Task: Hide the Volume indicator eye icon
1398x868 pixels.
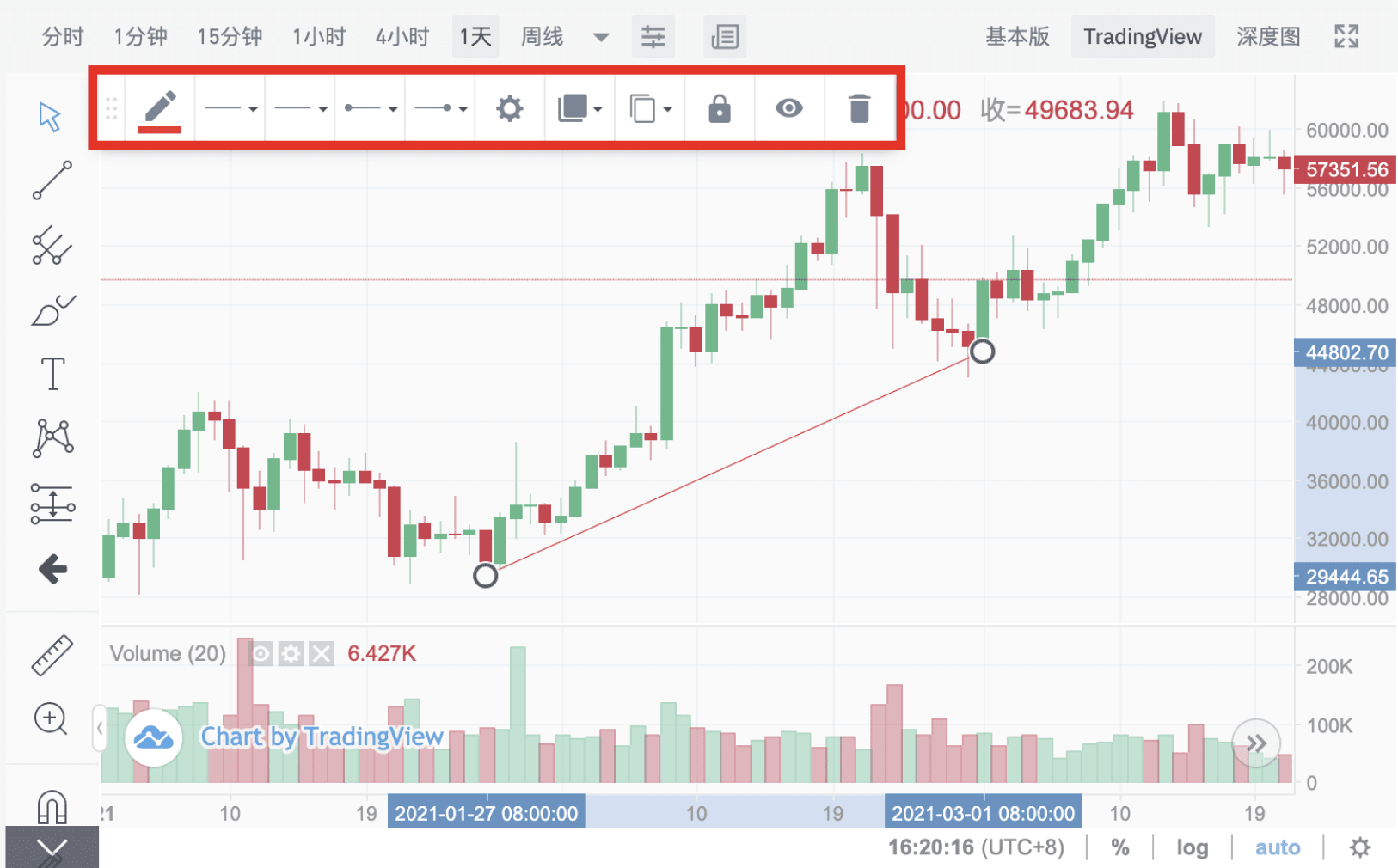Action: pyautogui.click(x=261, y=654)
